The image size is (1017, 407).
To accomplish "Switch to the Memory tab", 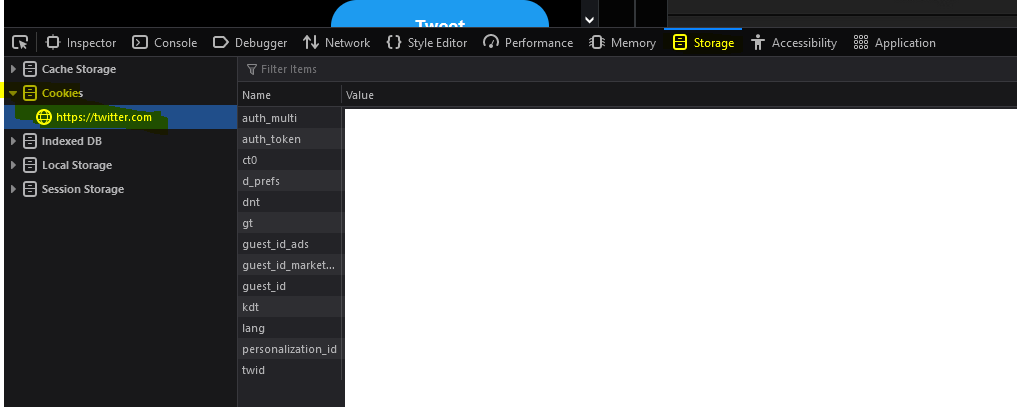I will 623,43.
